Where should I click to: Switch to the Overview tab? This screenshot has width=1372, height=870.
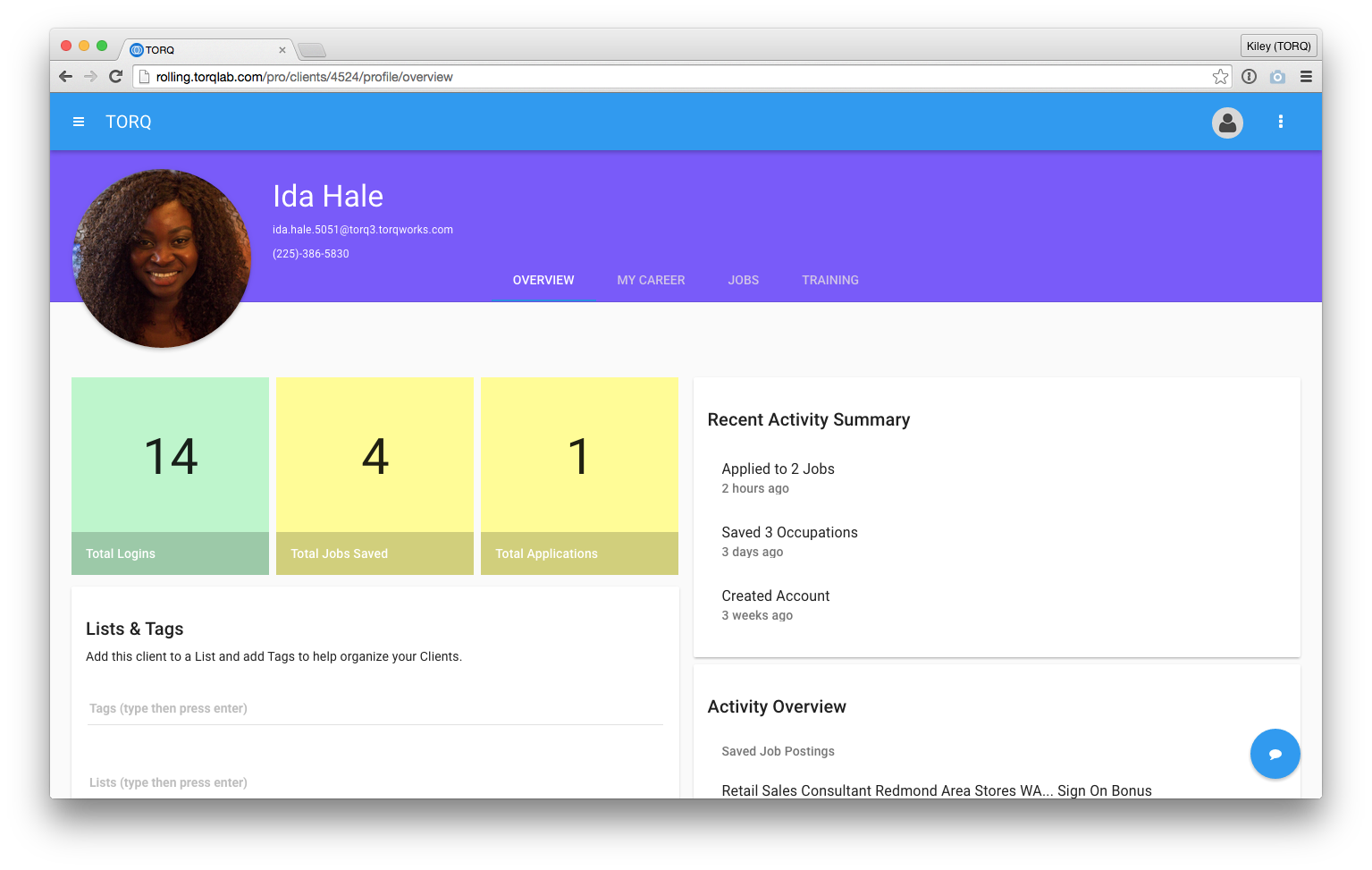tap(543, 280)
